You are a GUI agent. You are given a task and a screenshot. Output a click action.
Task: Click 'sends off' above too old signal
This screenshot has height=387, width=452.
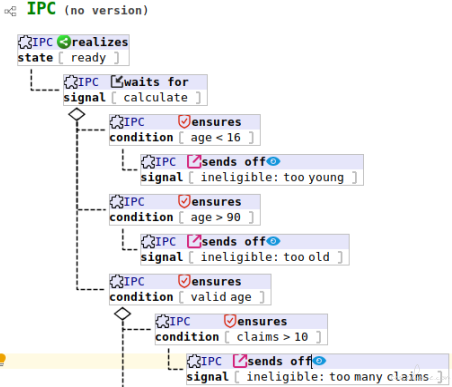[x=233, y=241]
